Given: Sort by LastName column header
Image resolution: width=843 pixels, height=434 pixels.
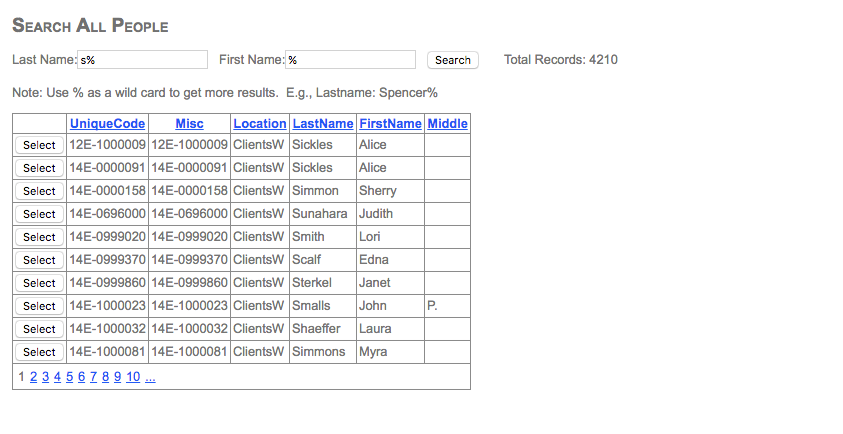Looking at the screenshot, I should pyautogui.click(x=323, y=124).
